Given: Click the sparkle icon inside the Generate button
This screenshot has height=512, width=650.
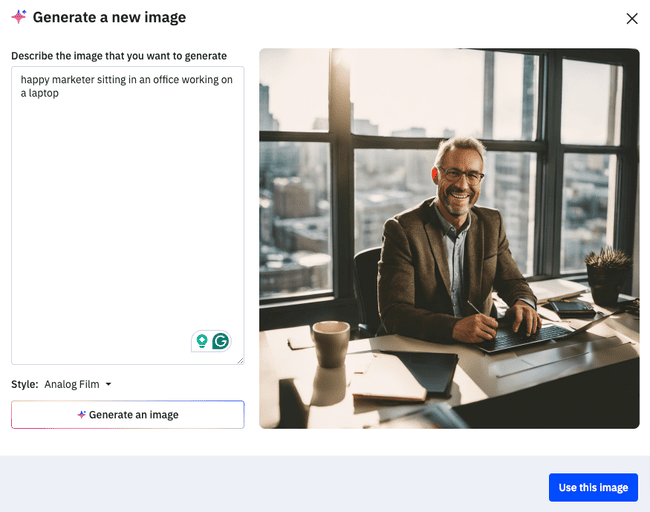Looking at the screenshot, I should (x=82, y=415).
